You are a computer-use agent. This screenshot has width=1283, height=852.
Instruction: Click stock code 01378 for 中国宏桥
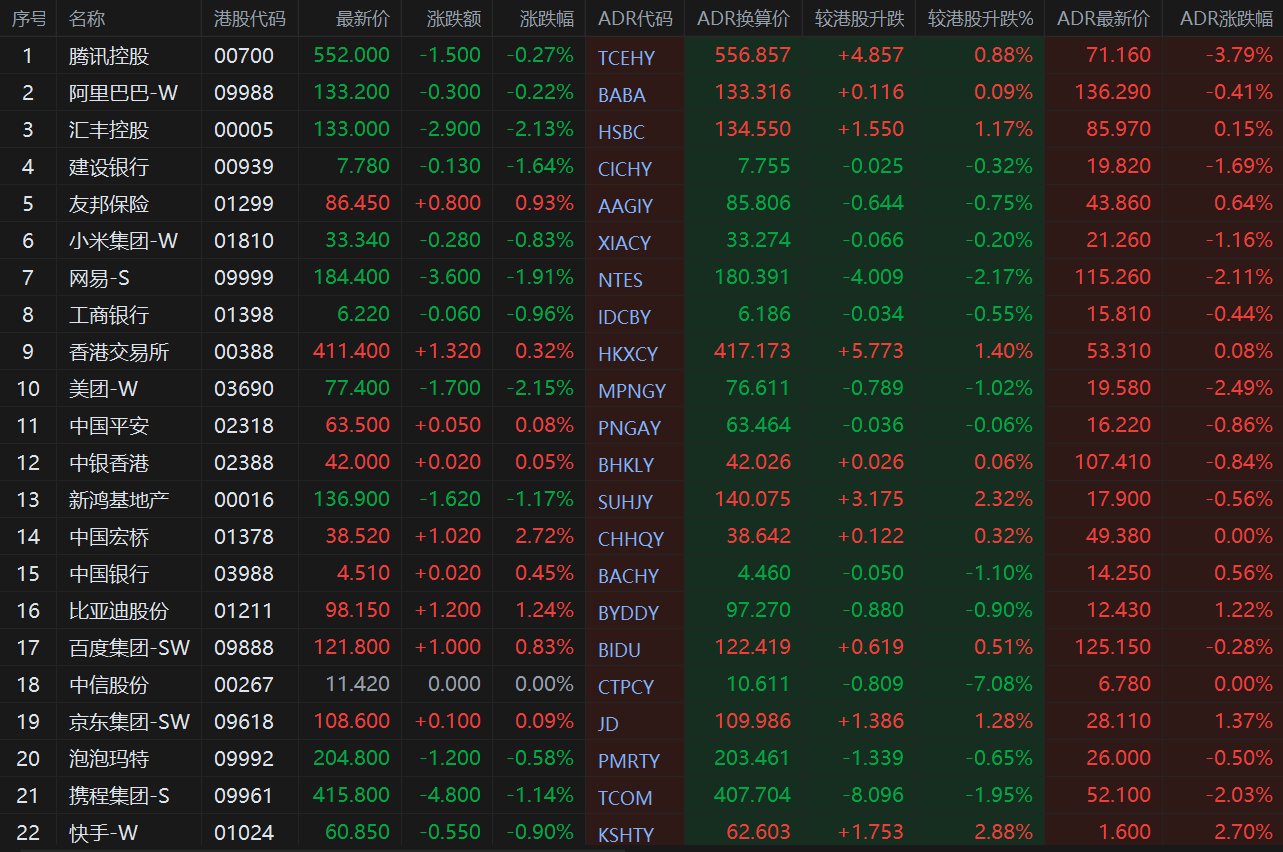coord(244,537)
